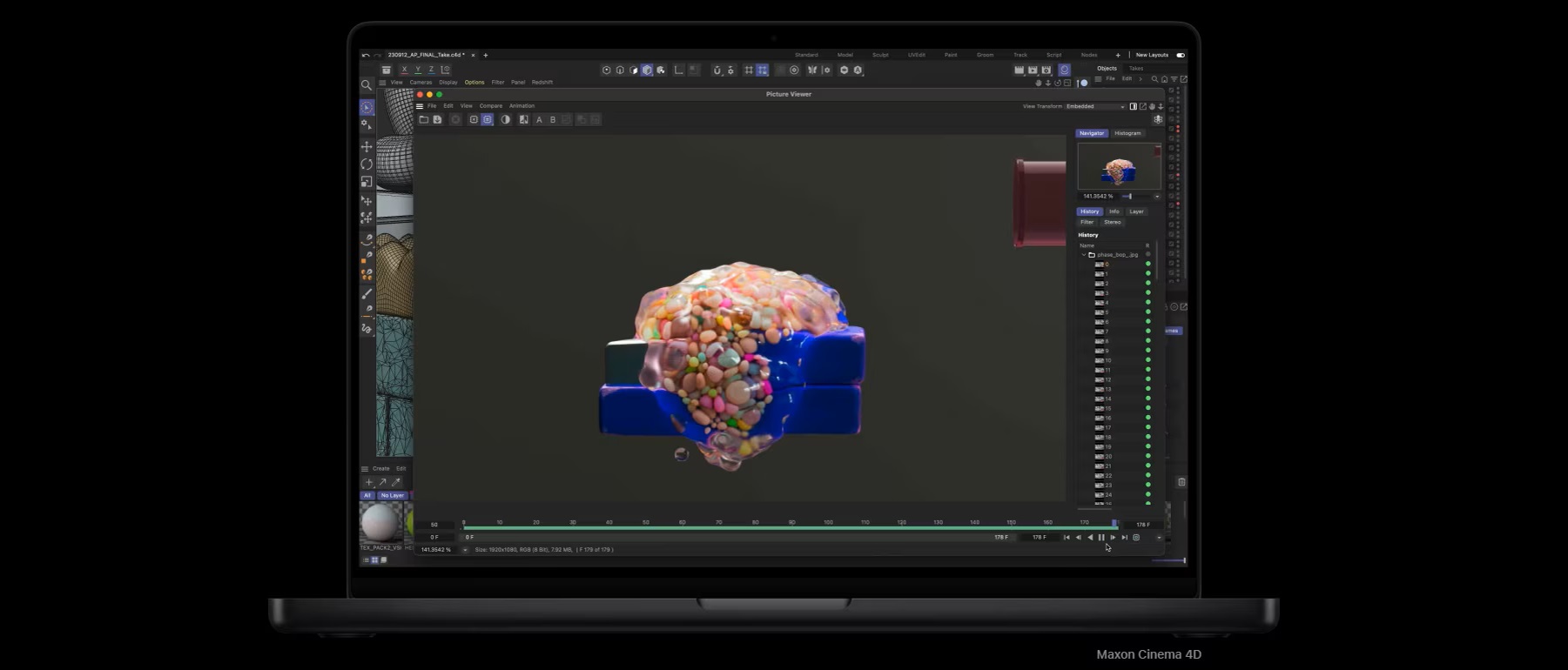
Task: Collapse the phase_bop_.jpg folder
Action: click(x=1084, y=255)
